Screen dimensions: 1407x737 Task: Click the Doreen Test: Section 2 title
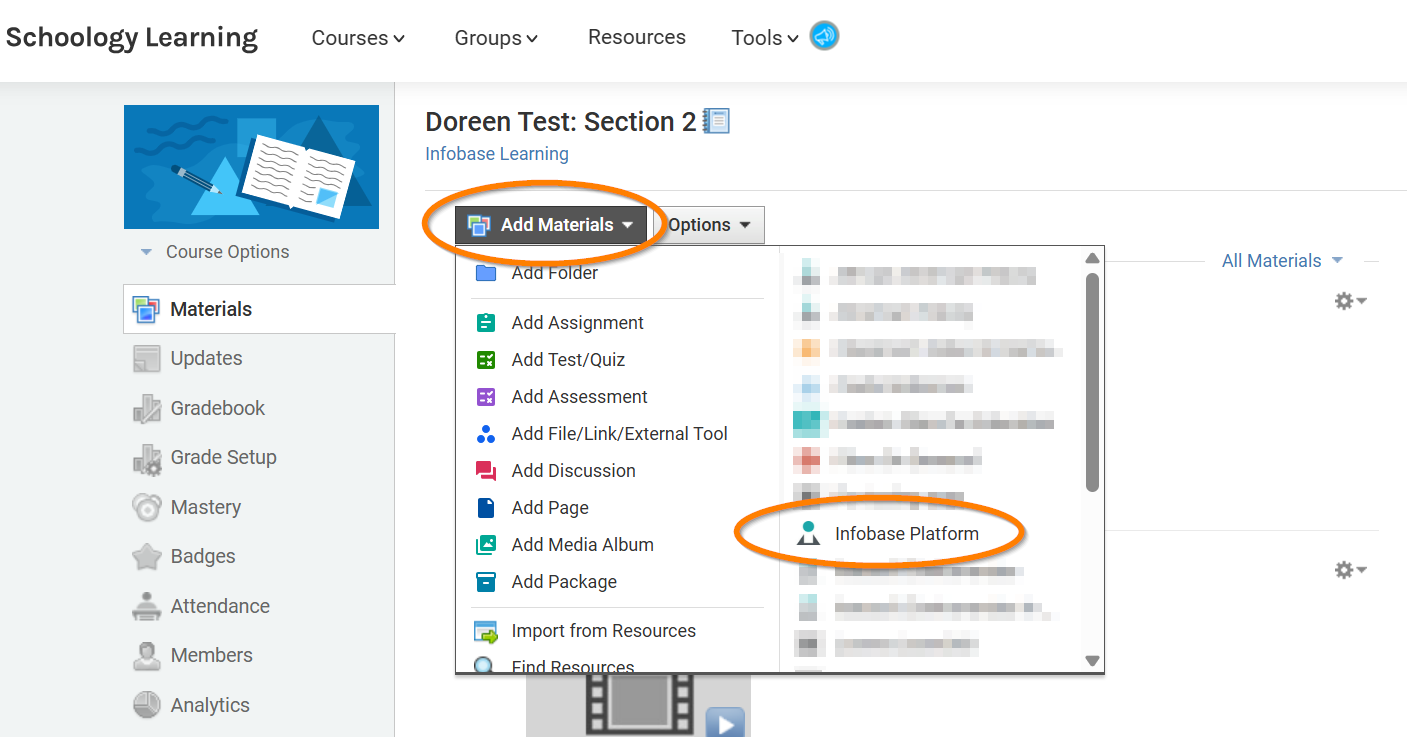[x=560, y=122]
